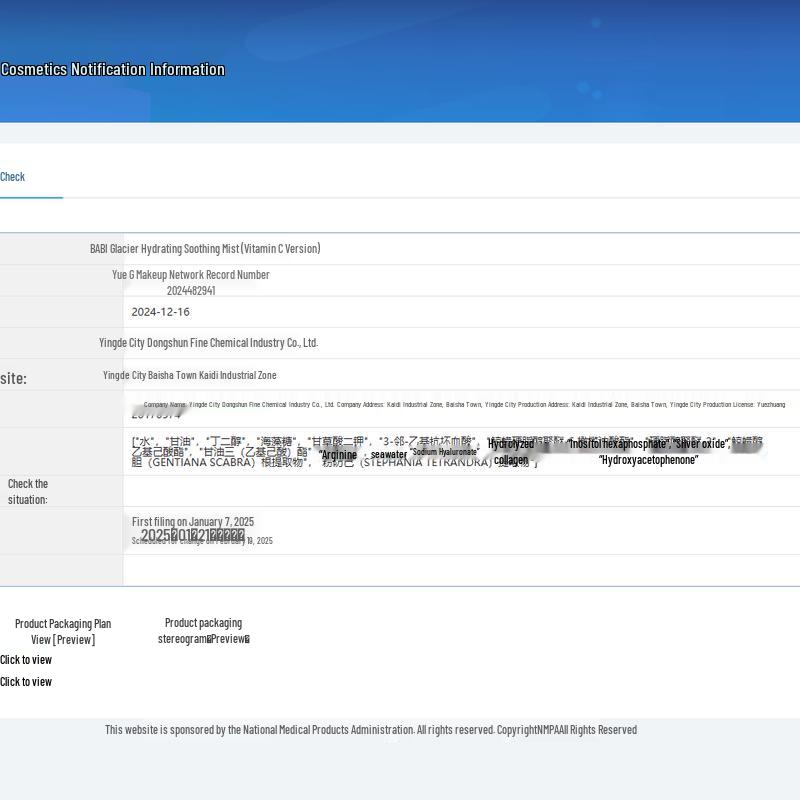Click the Company Name details line

tap(464, 405)
